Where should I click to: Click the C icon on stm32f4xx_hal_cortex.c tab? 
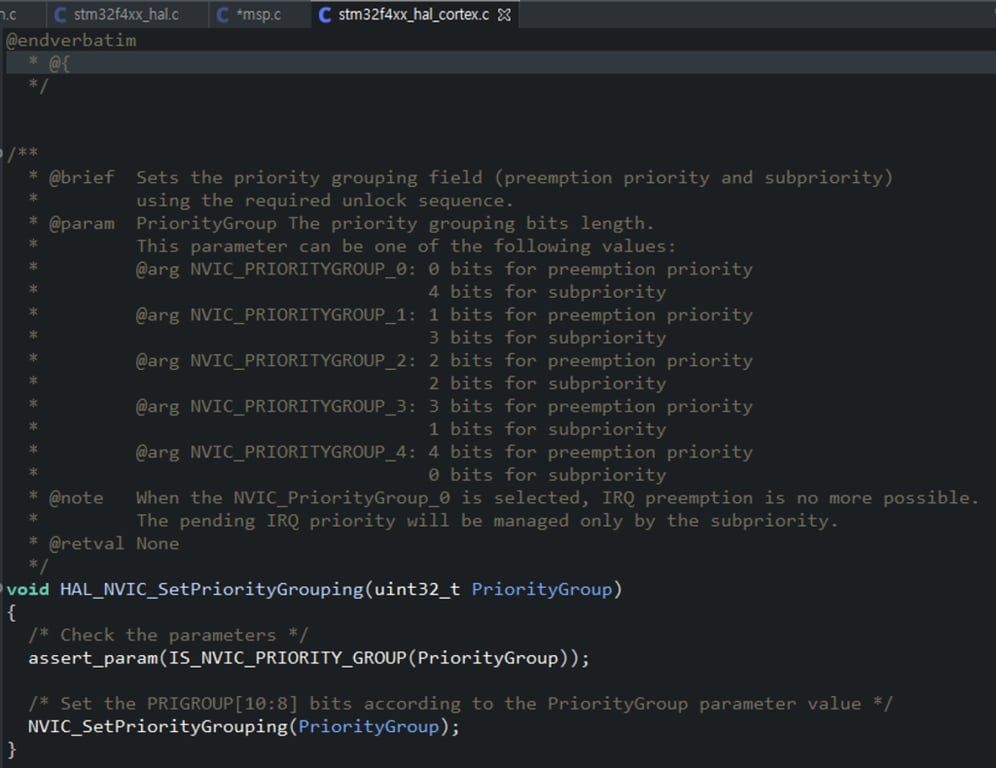click(x=325, y=15)
